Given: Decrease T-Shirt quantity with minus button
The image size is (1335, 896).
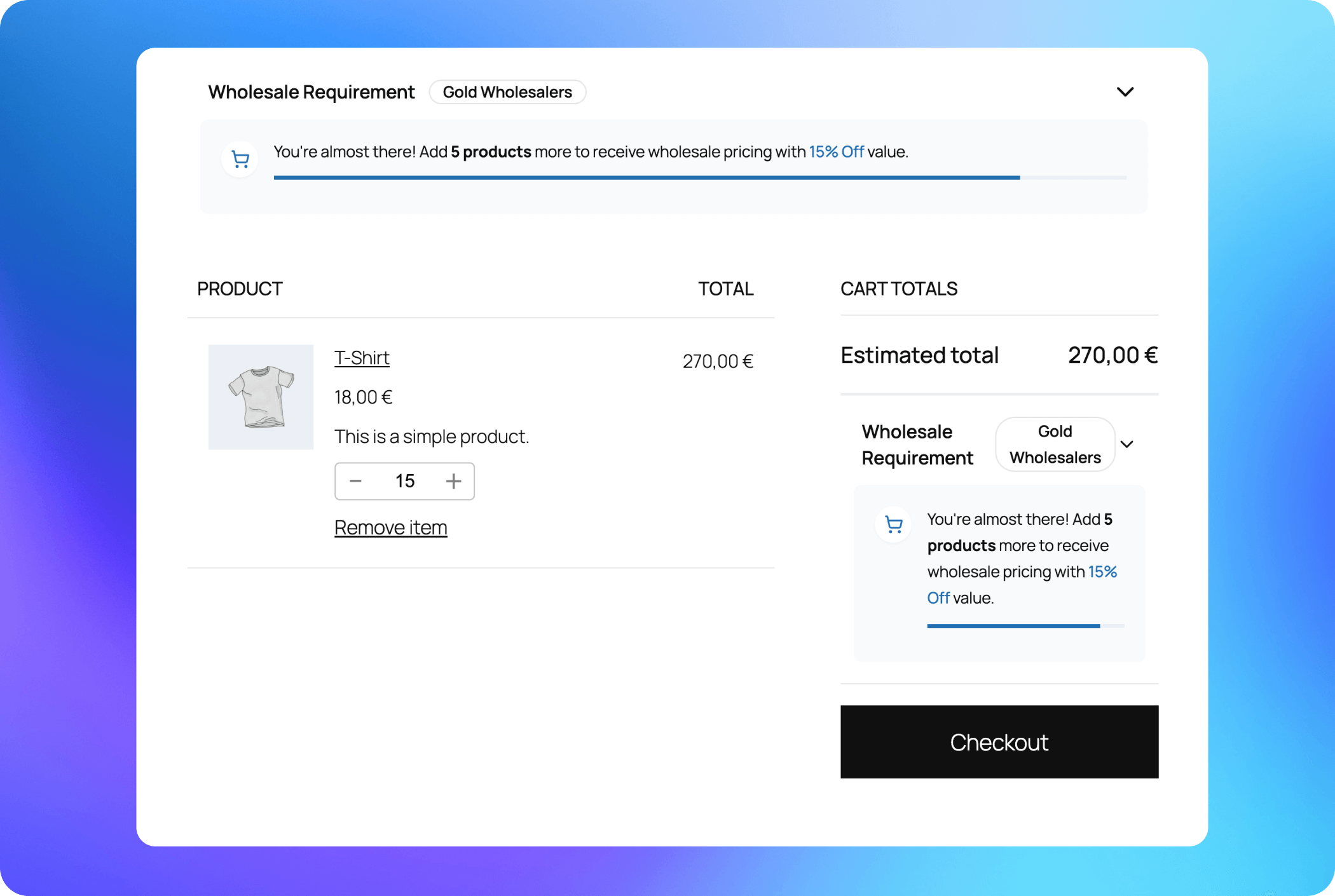Looking at the screenshot, I should pyautogui.click(x=355, y=481).
